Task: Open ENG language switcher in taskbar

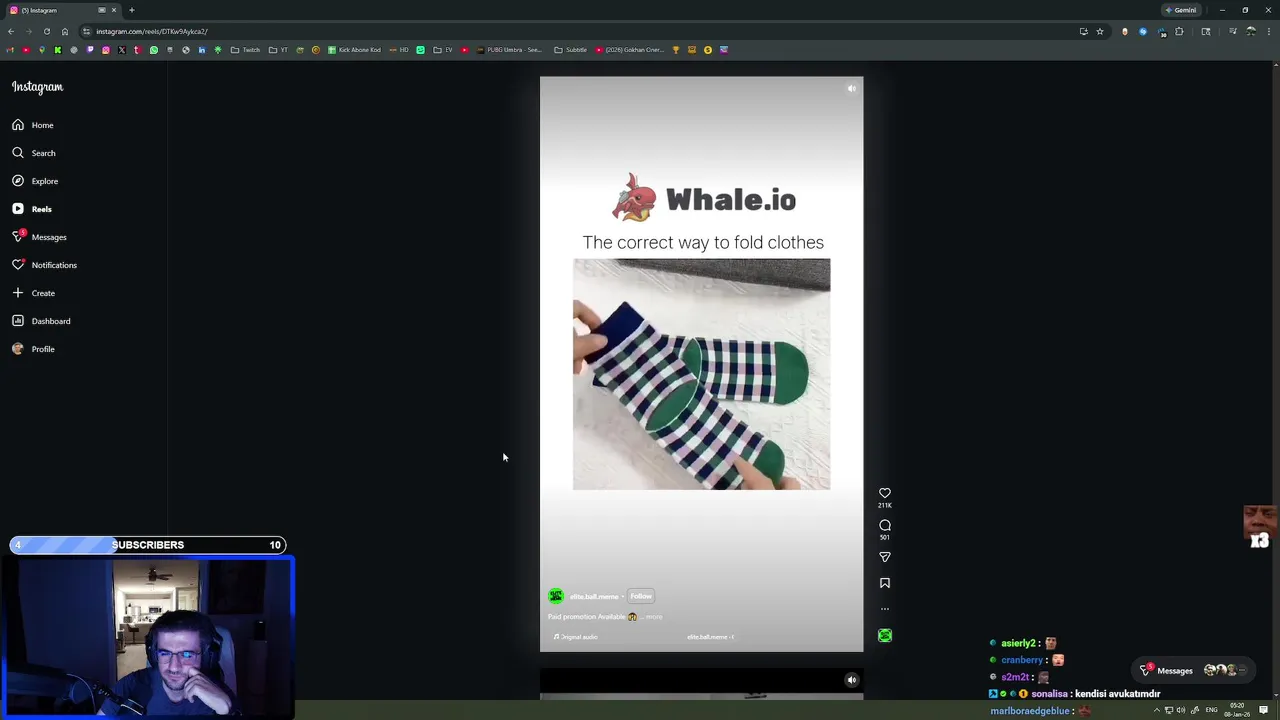Action: [1211, 710]
